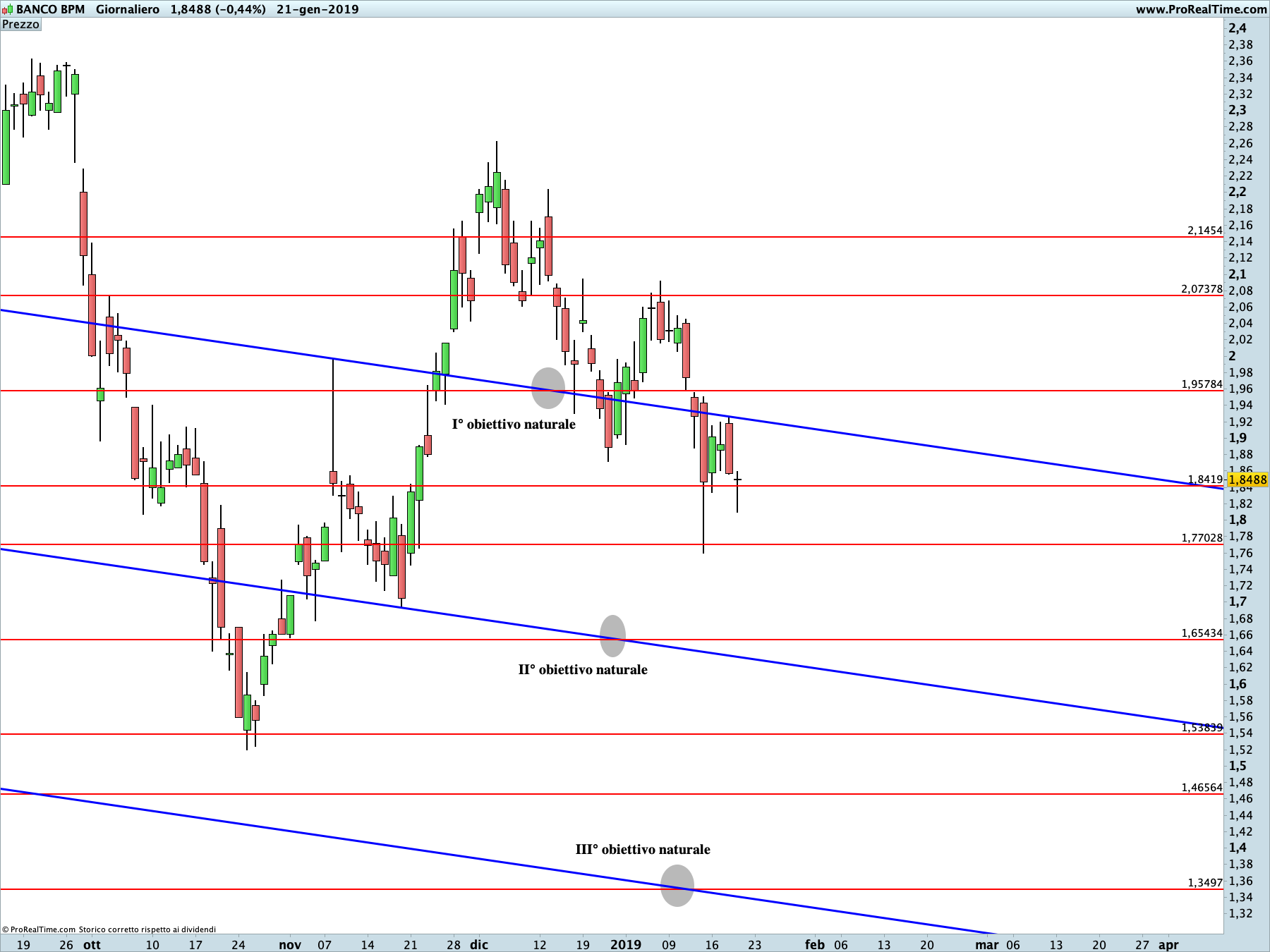
Task: Click the 2,2 value on price scale
Action: (1238, 192)
